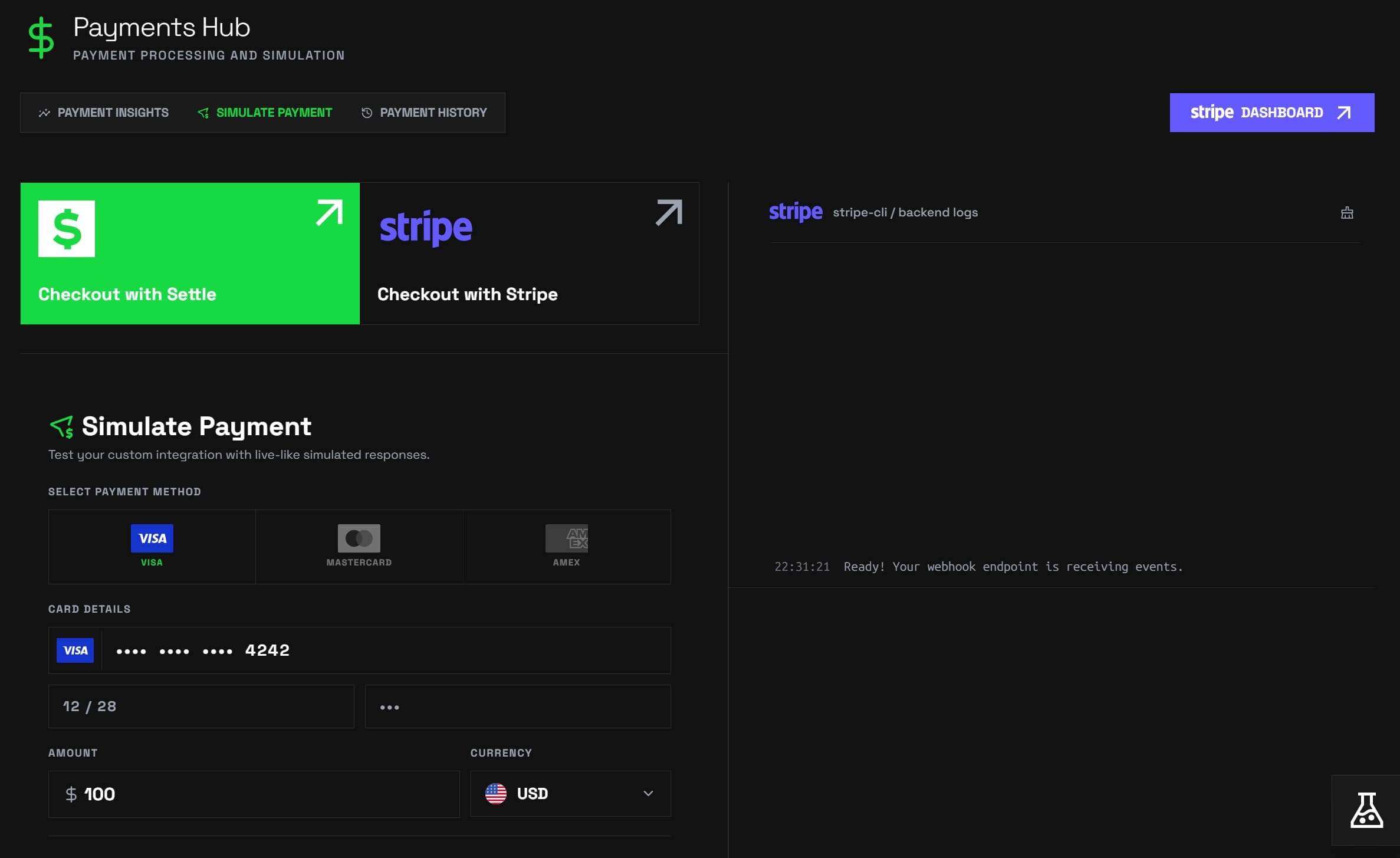Select Amex as payment method
The height and width of the screenshot is (858, 1400).
[567, 547]
